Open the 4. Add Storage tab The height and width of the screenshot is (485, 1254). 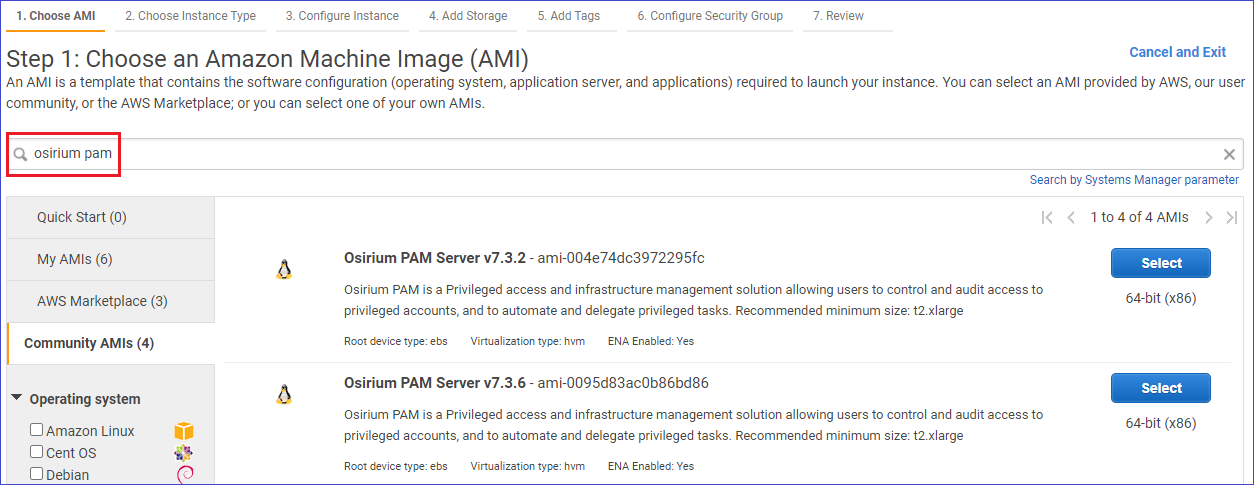[468, 16]
